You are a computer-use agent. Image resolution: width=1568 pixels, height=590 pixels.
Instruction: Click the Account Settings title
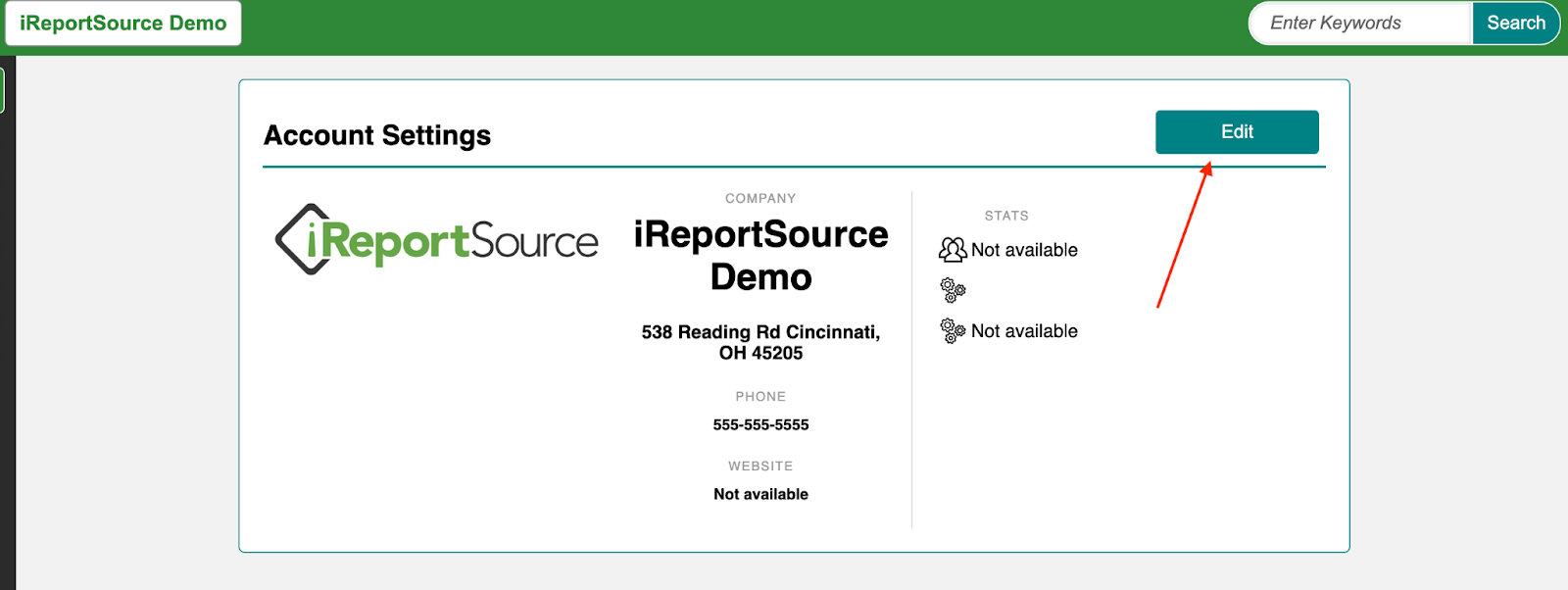(x=377, y=135)
